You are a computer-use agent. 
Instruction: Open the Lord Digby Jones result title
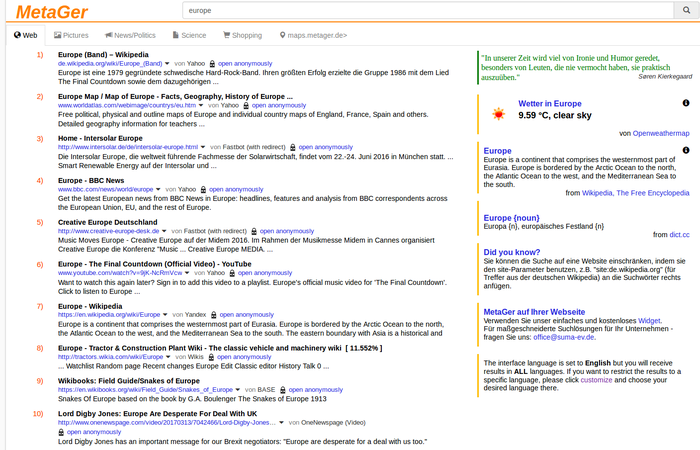click(157, 414)
